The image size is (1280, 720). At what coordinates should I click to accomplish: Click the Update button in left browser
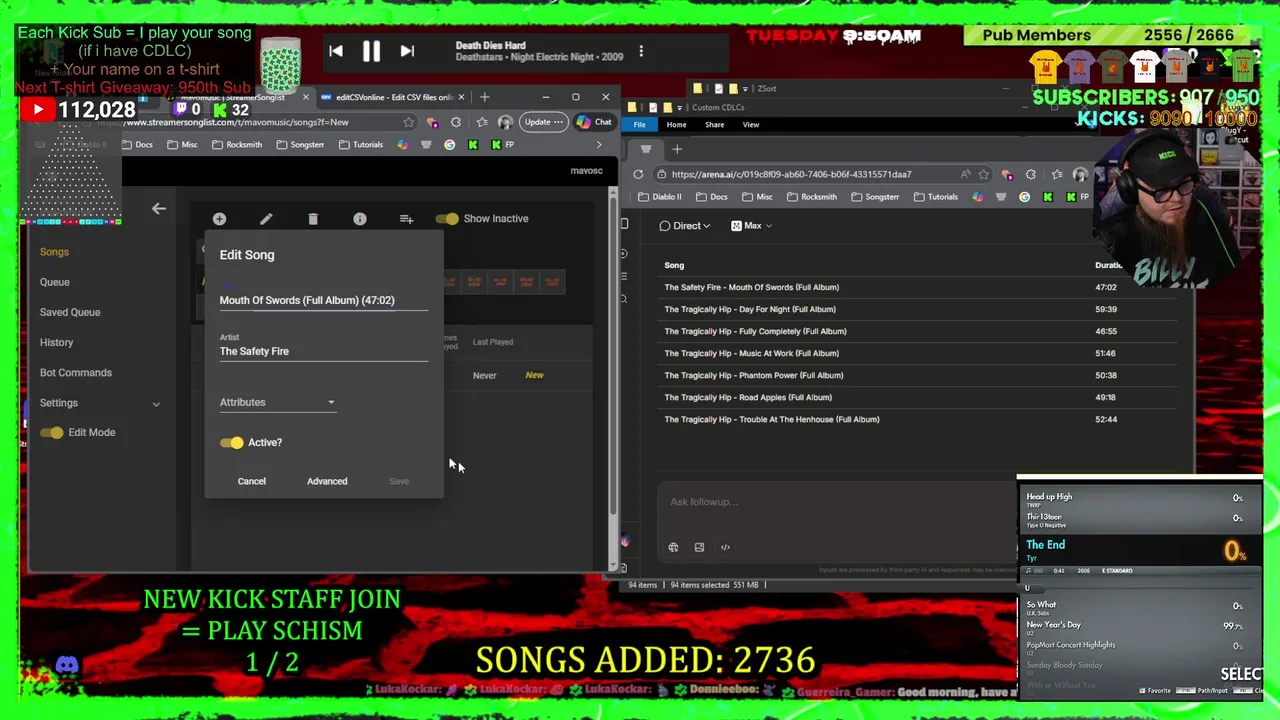pos(543,122)
